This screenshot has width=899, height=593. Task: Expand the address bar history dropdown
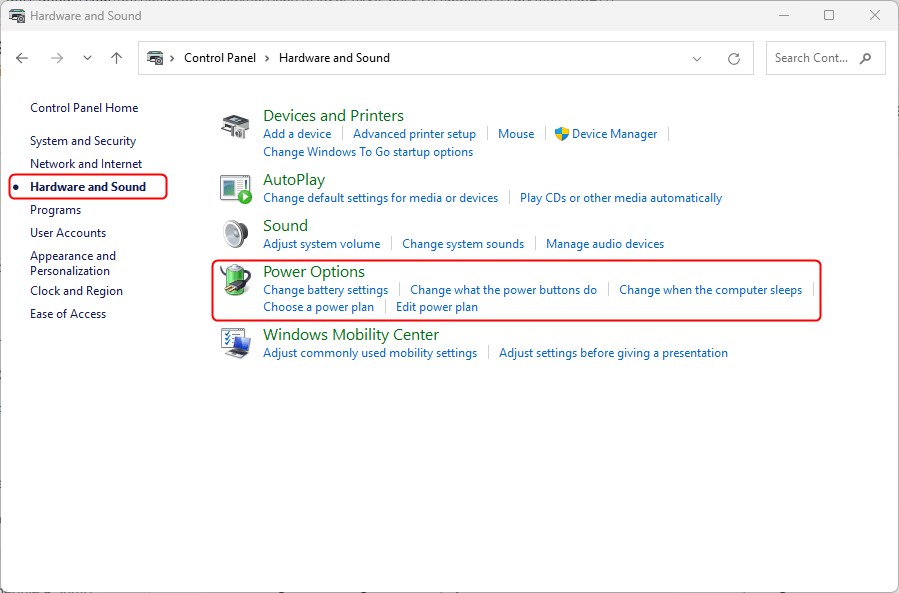click(x=697, y=58)
